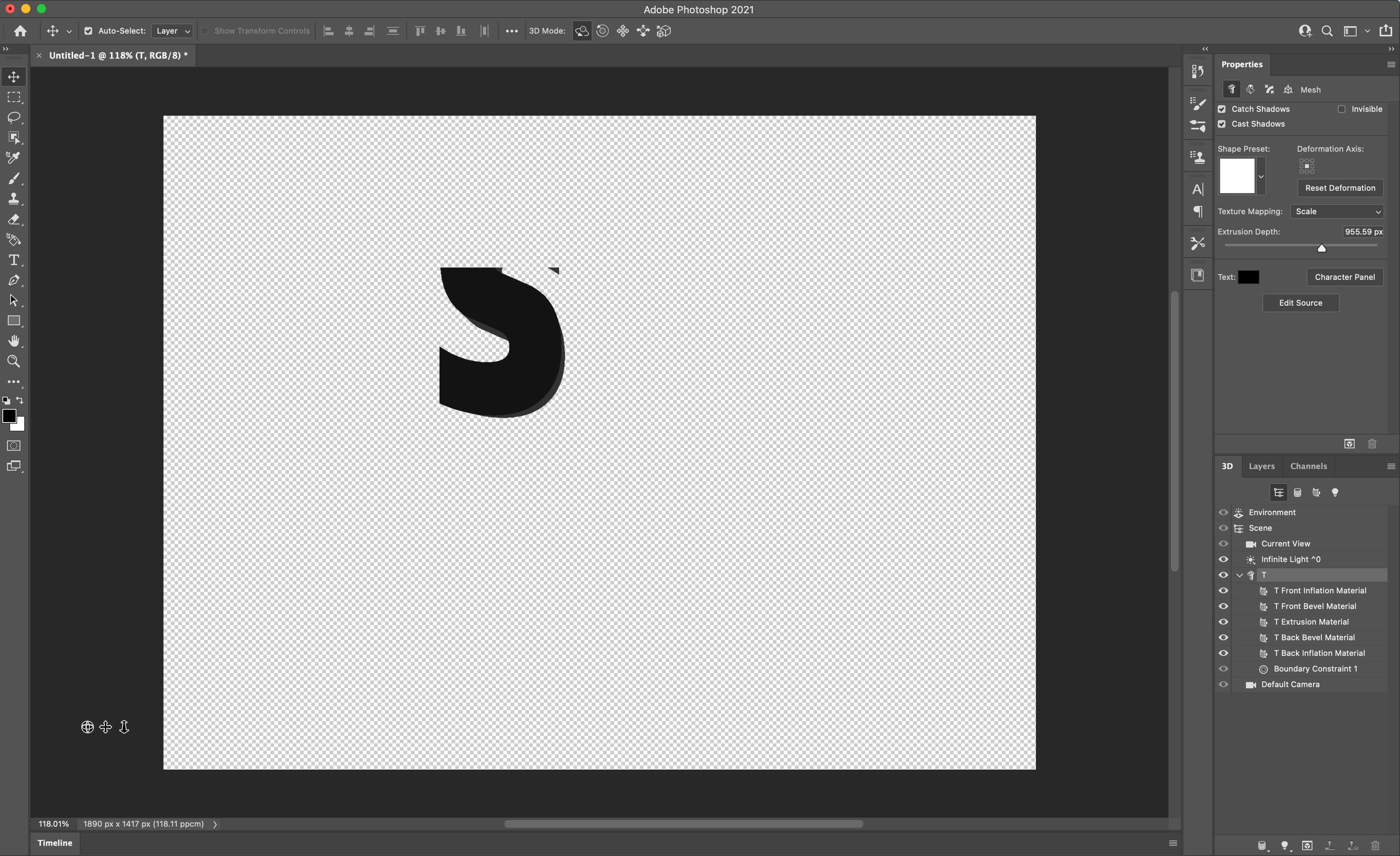Hide the Infinite Light ^0 item
Screen dimensions: 1400x856
1223,559
